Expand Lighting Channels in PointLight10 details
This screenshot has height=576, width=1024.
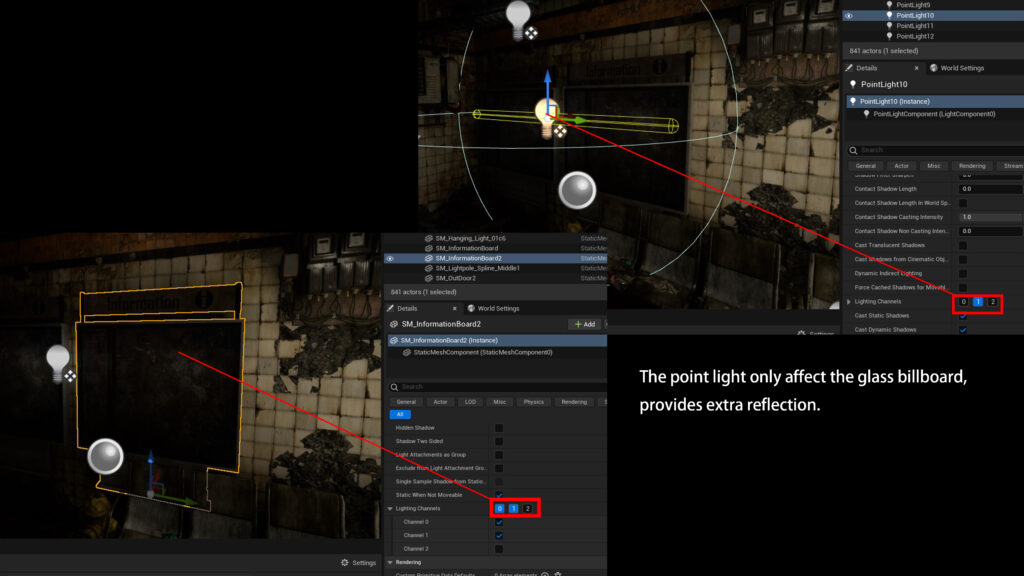(849, 302)
